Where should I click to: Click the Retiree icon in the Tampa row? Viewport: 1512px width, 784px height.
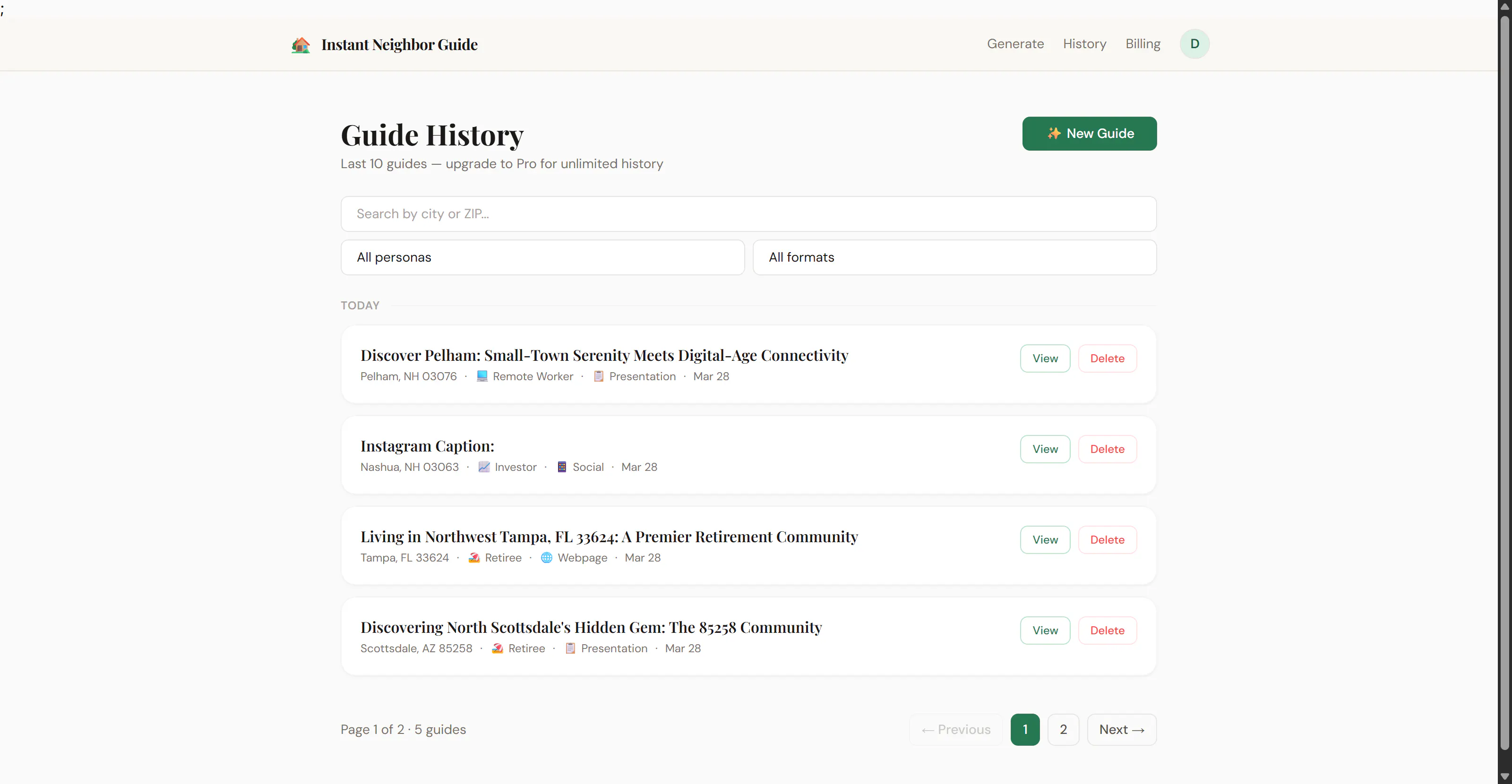click(x=474, y=558)
